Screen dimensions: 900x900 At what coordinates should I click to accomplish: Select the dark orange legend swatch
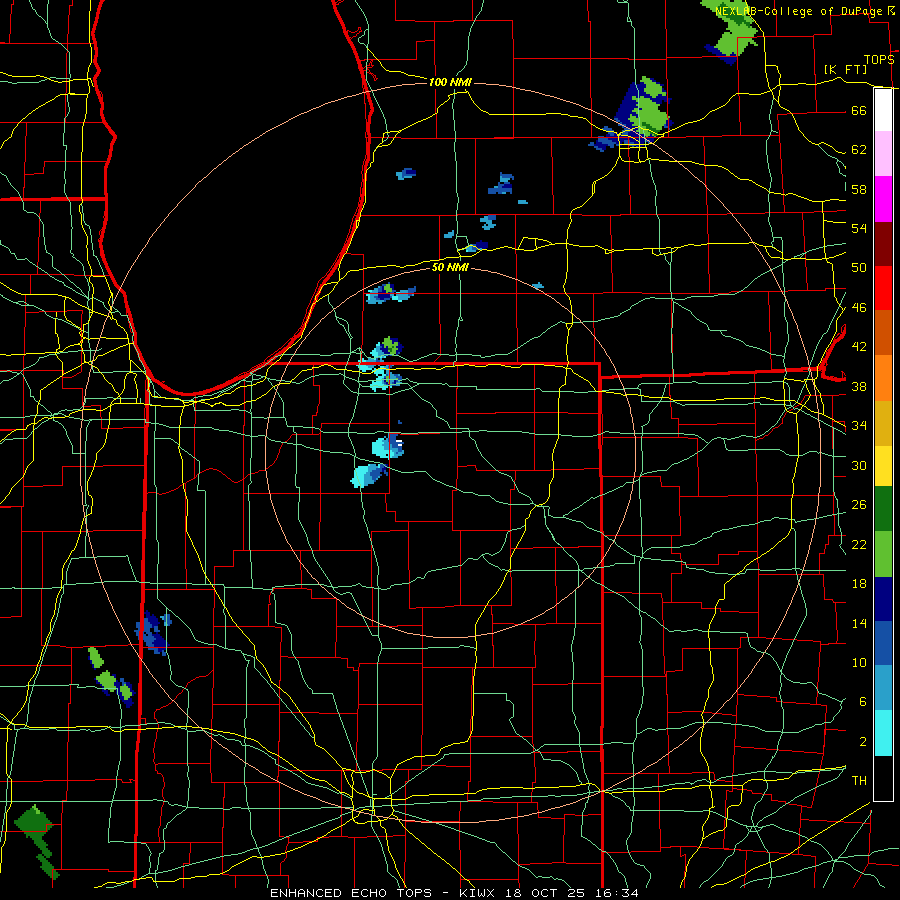click(x=883, y=332)
